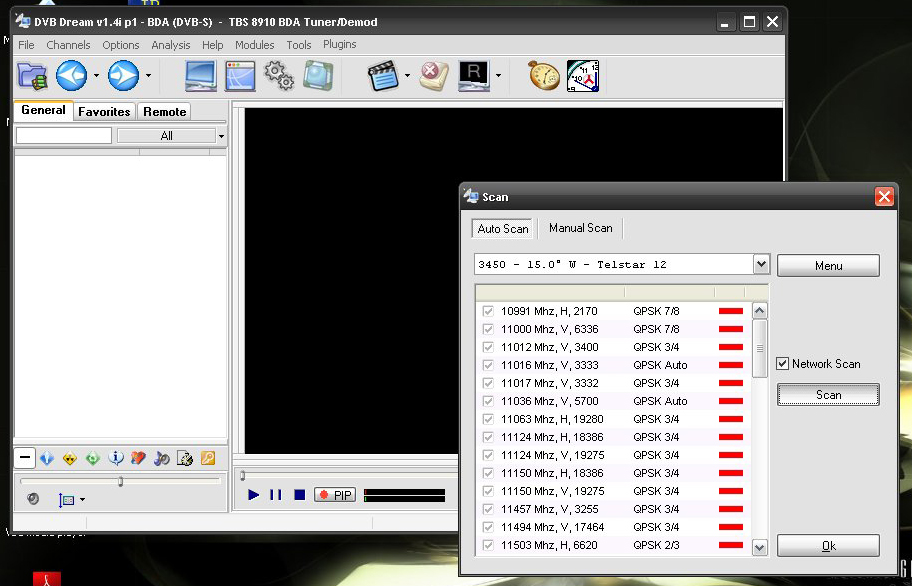Screen dimensions: 912x586
Task: Toggle the Network Scan checkbox
Action: tap(782, 364)
